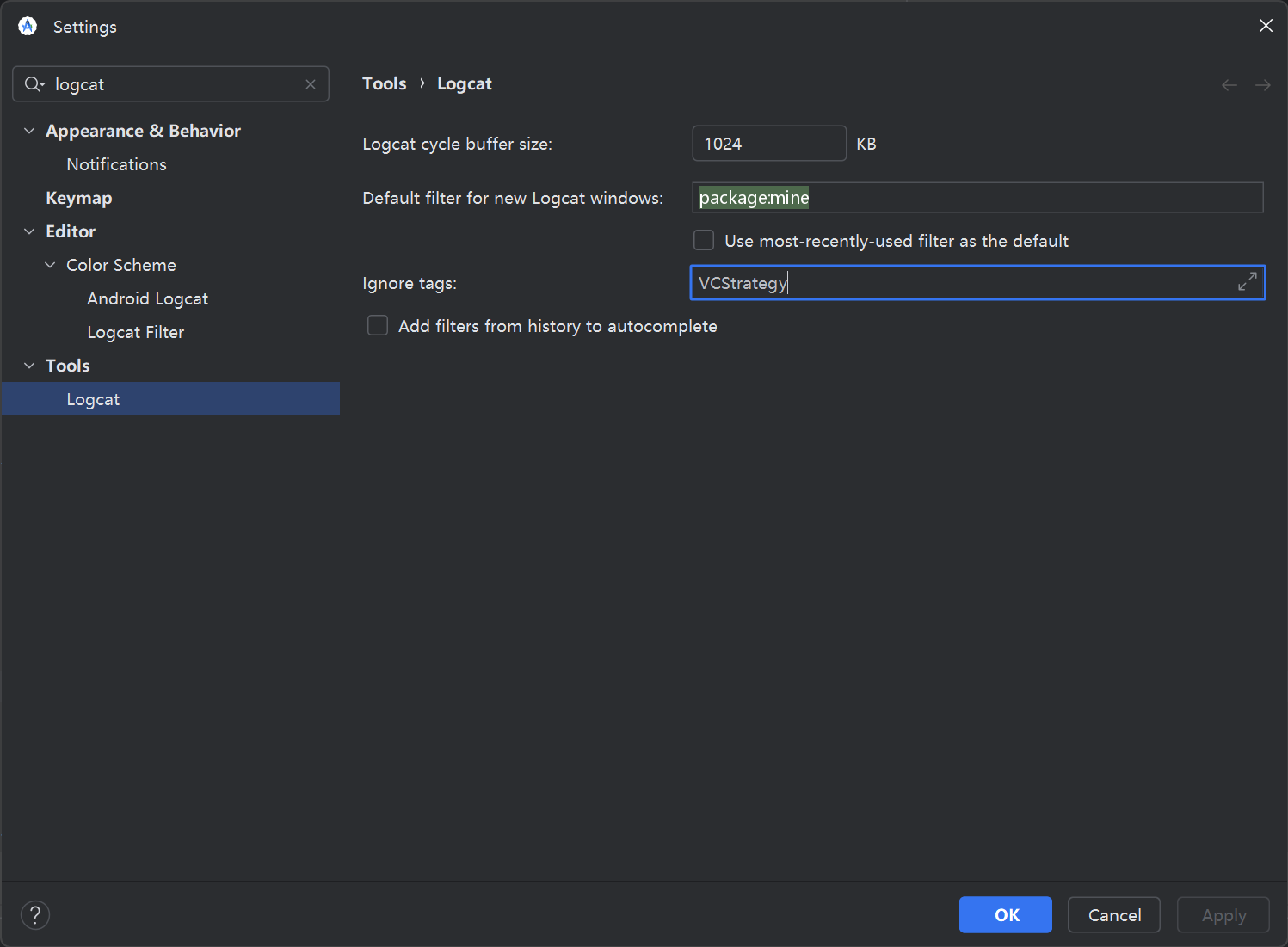Open Notifications settings page
The width and height of the screenshot is (1288, 947).
(x=116, y=164)
